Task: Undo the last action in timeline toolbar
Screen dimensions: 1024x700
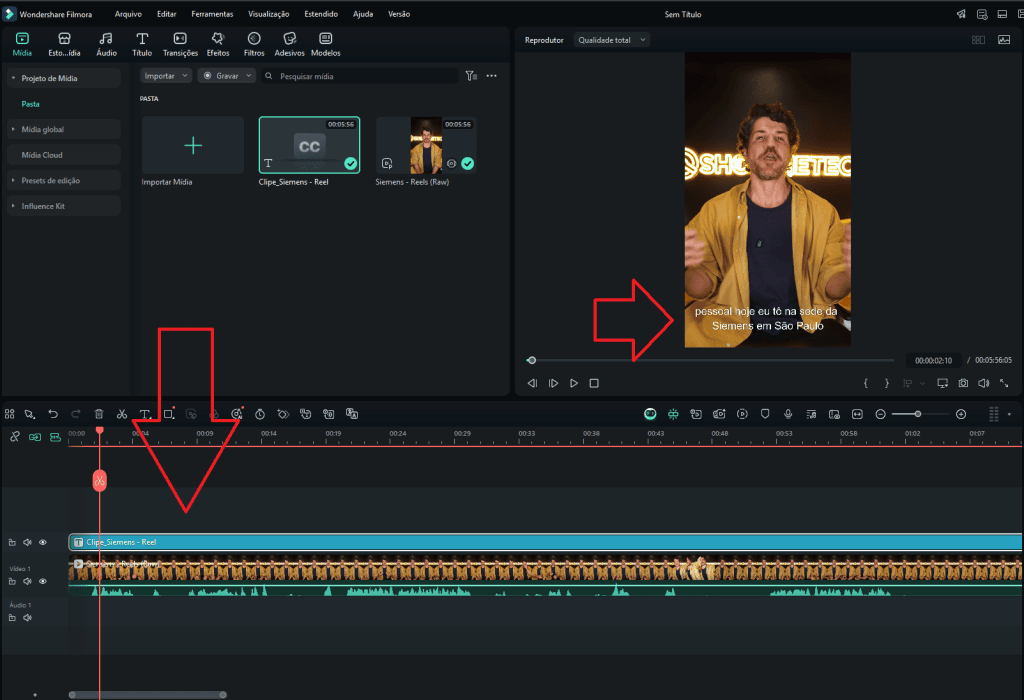Action: (x=53, y=414)
